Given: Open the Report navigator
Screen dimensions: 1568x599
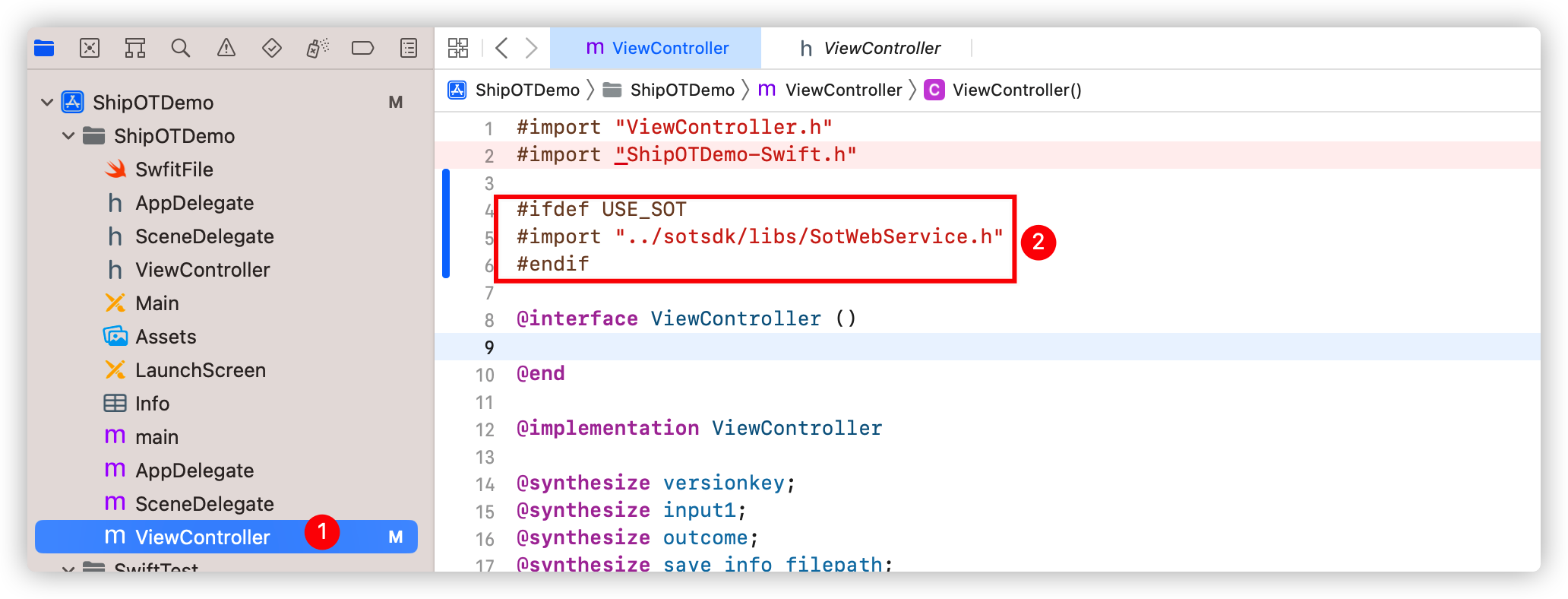Looking at the screenshot, I should coord(409,49).
